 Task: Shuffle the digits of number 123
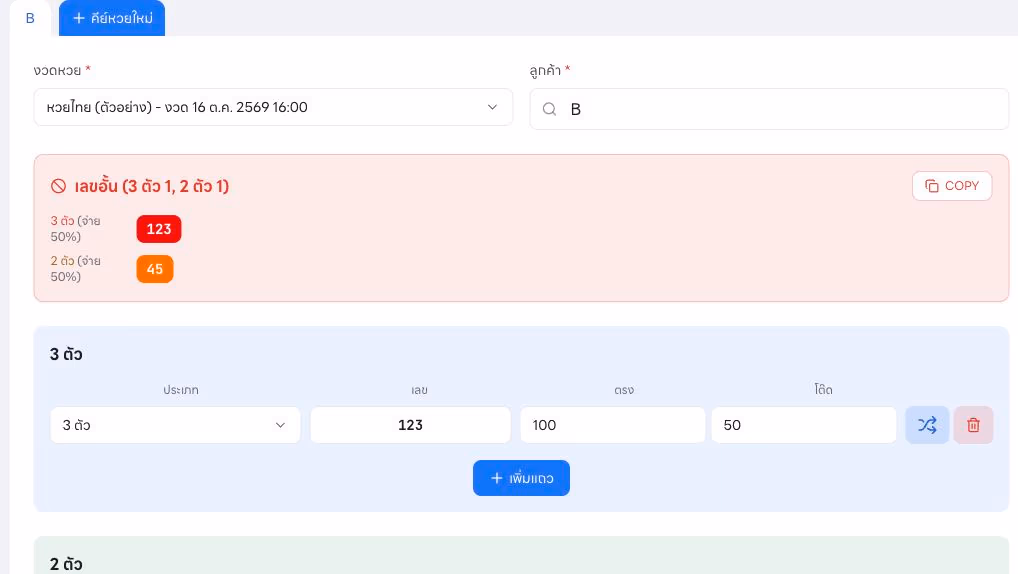pos(927,425)
